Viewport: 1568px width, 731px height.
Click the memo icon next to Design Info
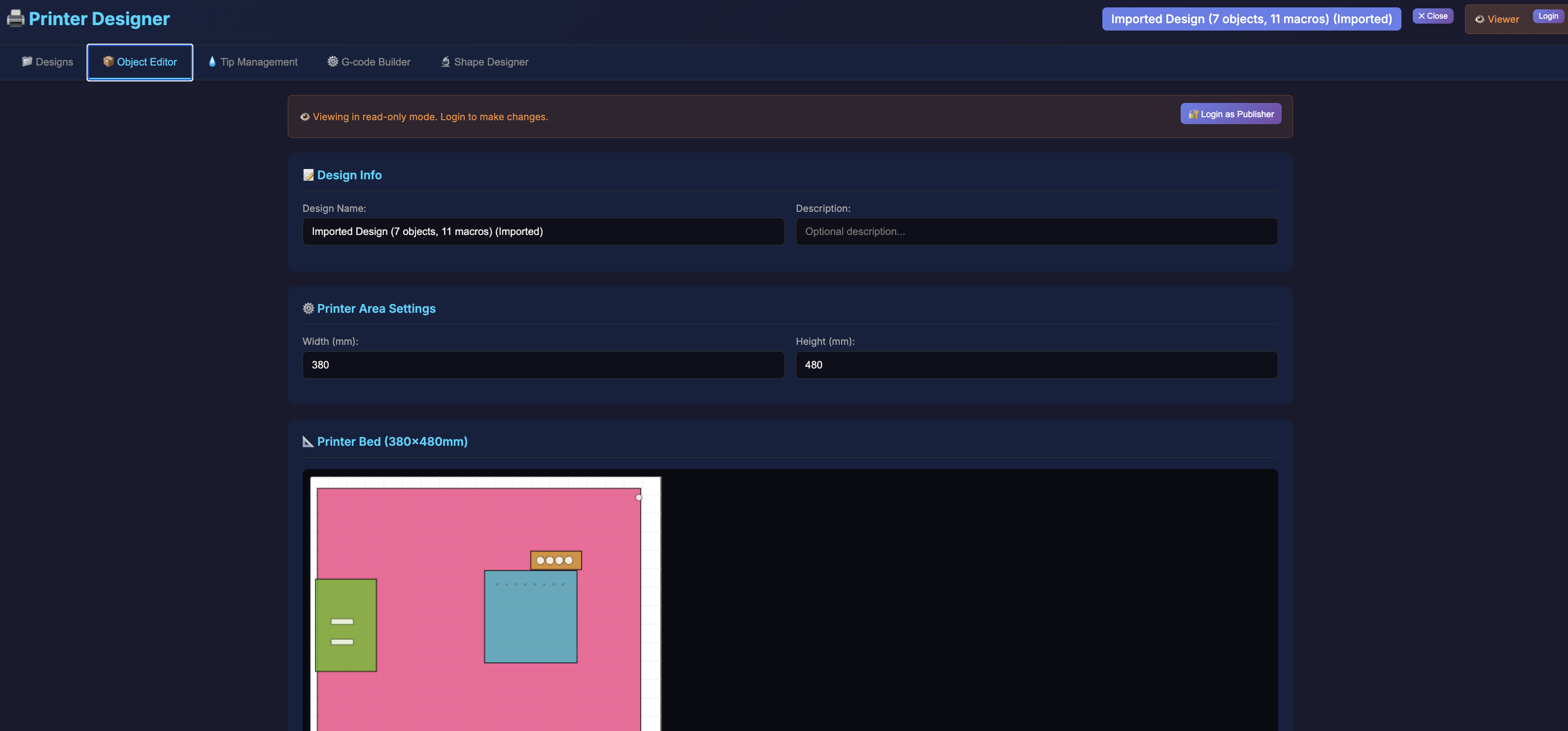[x=308, y=175]
